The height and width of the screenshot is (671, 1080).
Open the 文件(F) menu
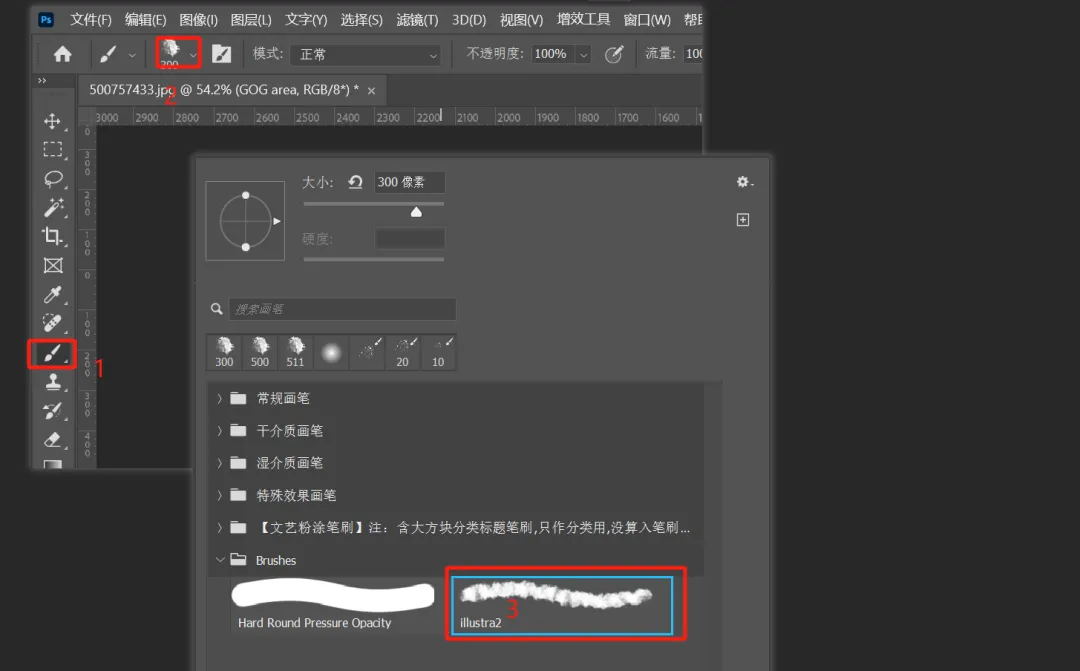tap(91, 20)
